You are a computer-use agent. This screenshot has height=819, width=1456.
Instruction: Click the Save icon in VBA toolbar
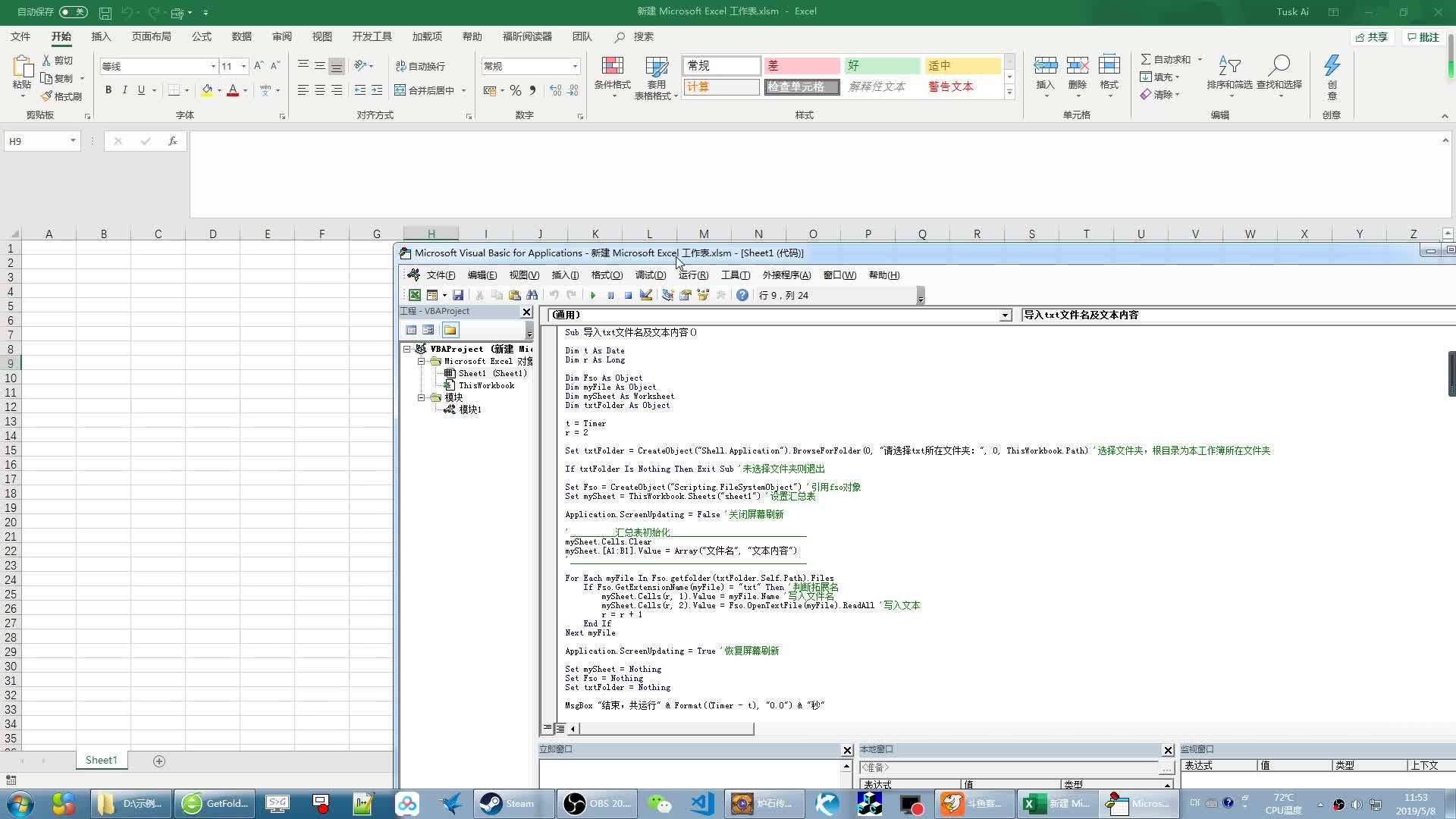(x=458, y=295)
